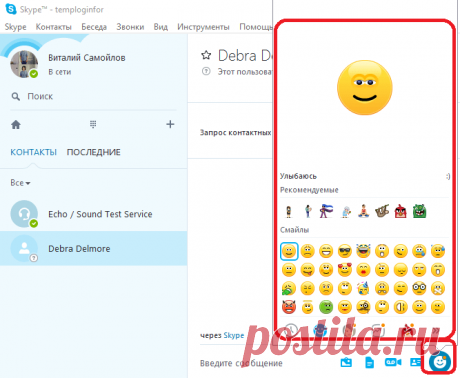Open the Home view icon

click(x=16, y=125)
